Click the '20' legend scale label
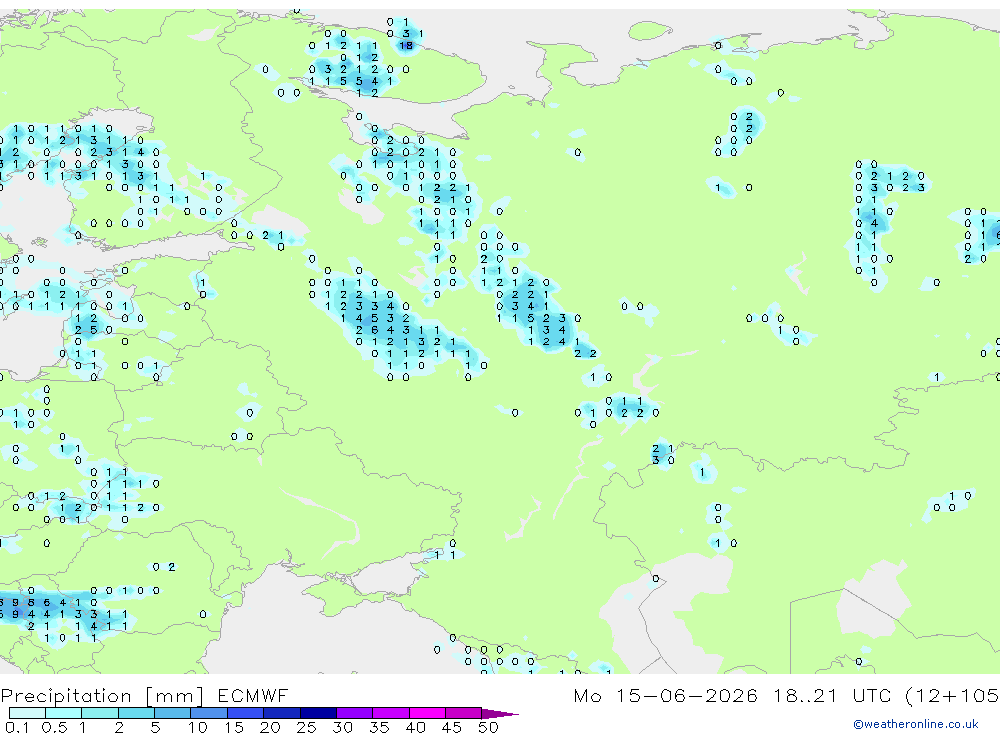This screenshot has height=733, width=1000. pos(270,727)
